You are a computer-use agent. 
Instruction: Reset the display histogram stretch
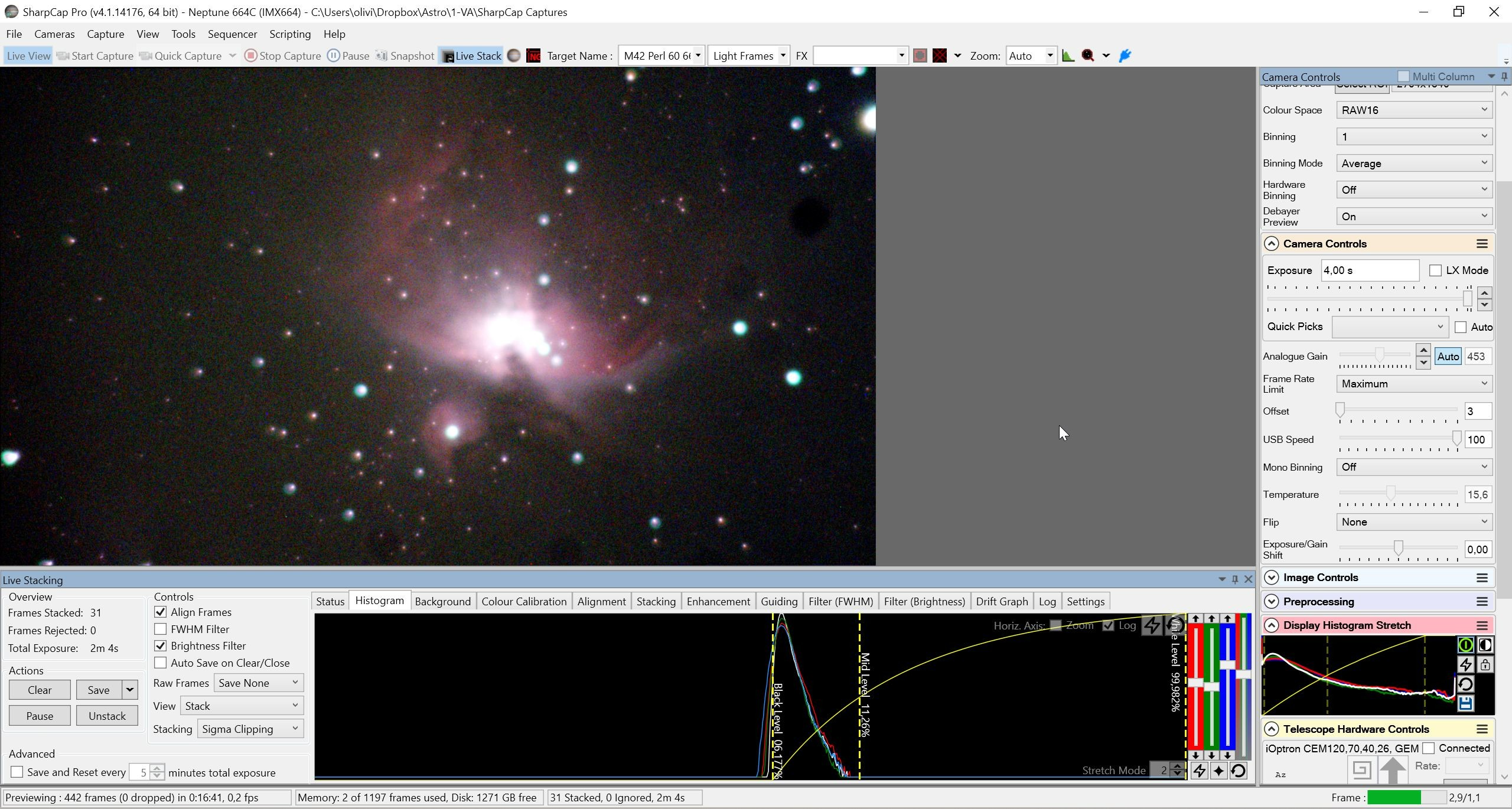(x=1465, y=684)
